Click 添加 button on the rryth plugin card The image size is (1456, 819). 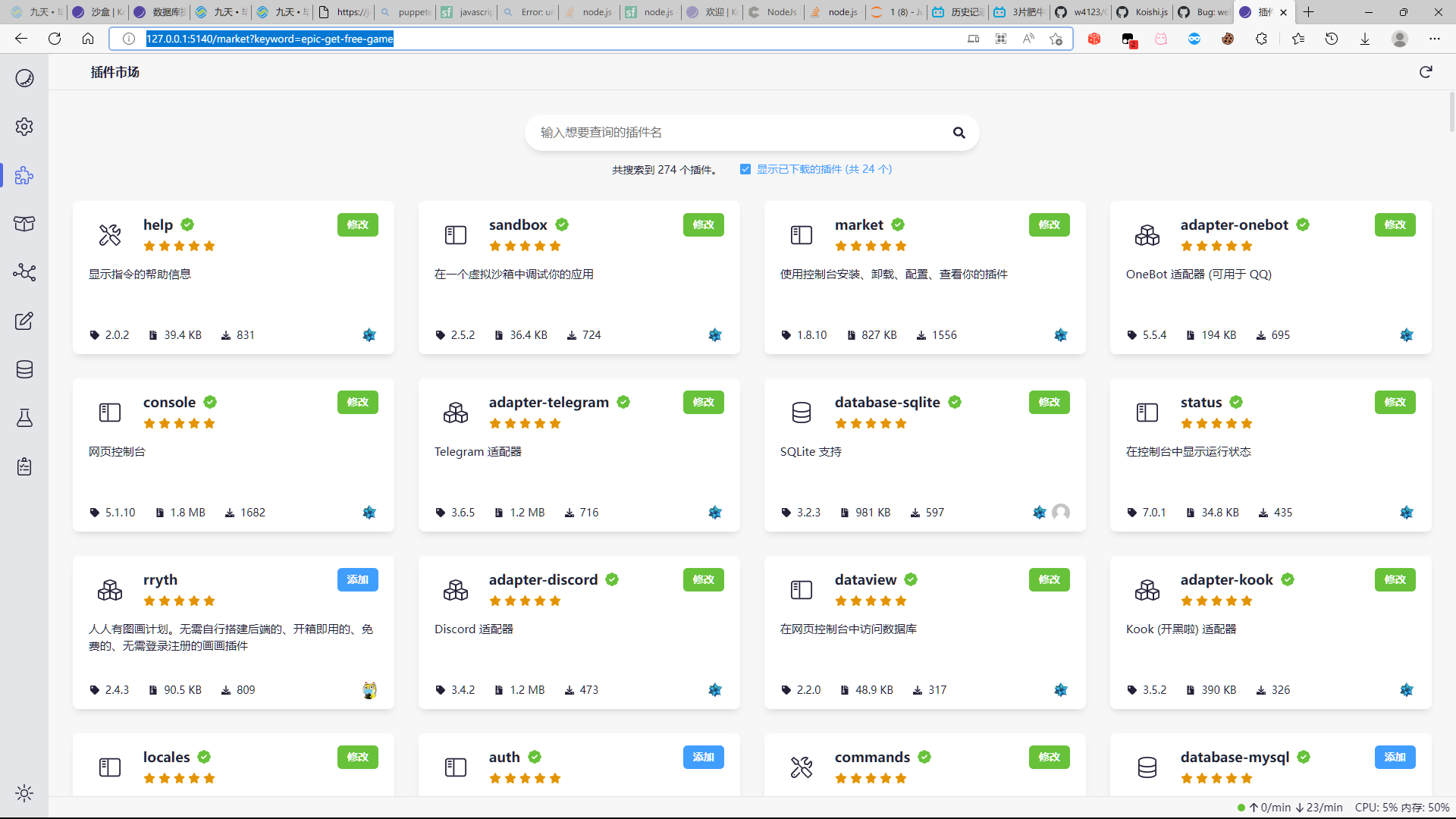[x=357, y=579]
